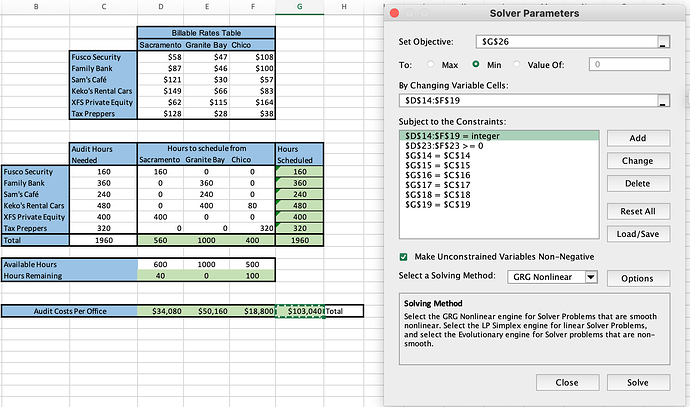
Task: Click the Load/Save button
Action: point(638,234)
